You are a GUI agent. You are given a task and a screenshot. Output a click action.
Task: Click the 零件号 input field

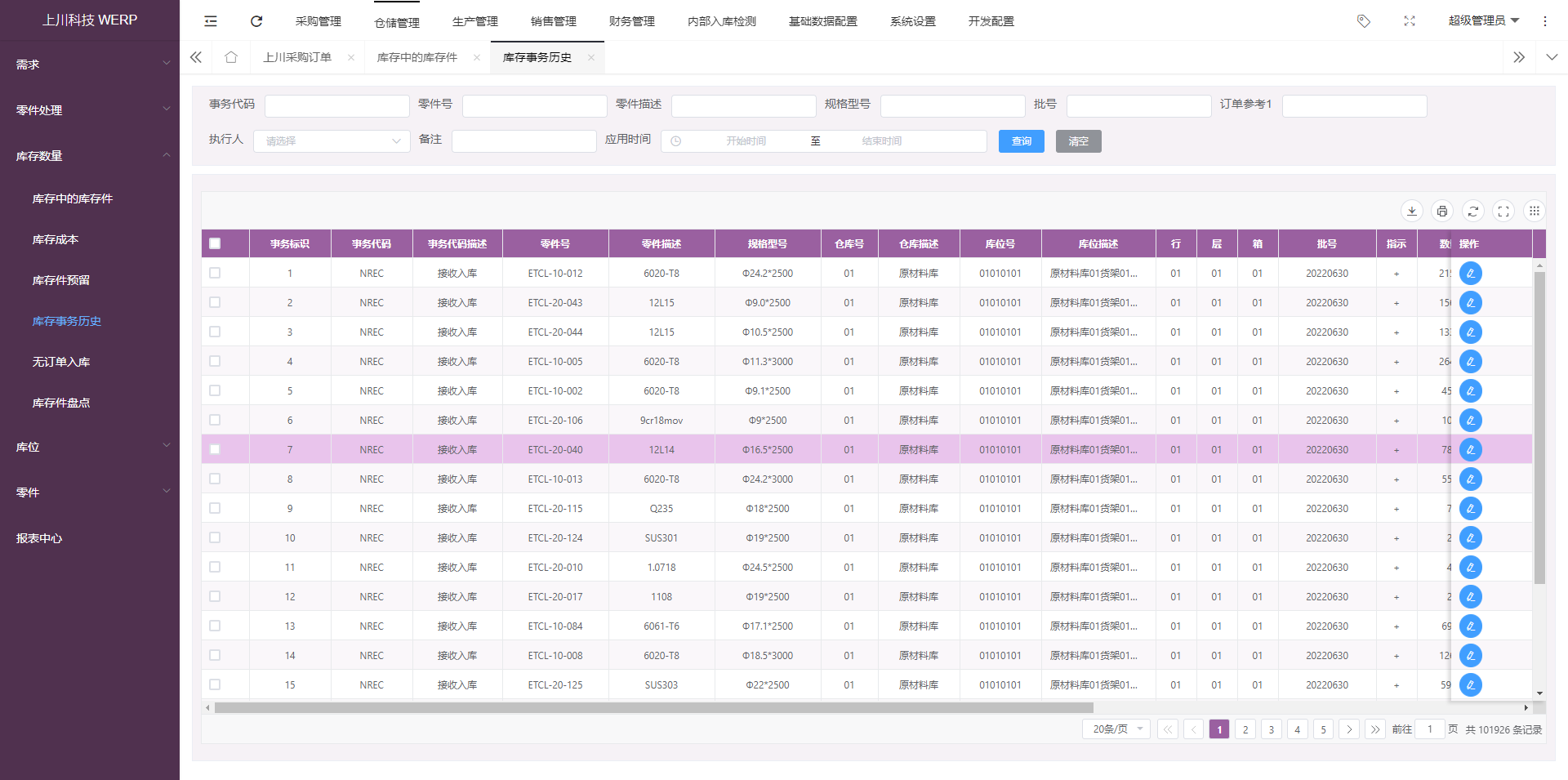[x=535, y=106]
